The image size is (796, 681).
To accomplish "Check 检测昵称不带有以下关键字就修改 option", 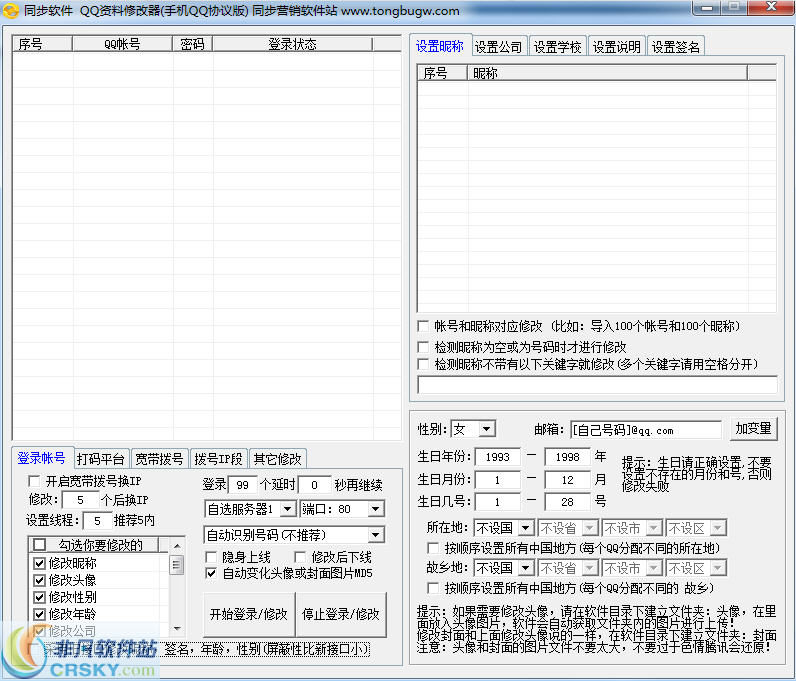I will pyautogui.click(x=423, y=364).
